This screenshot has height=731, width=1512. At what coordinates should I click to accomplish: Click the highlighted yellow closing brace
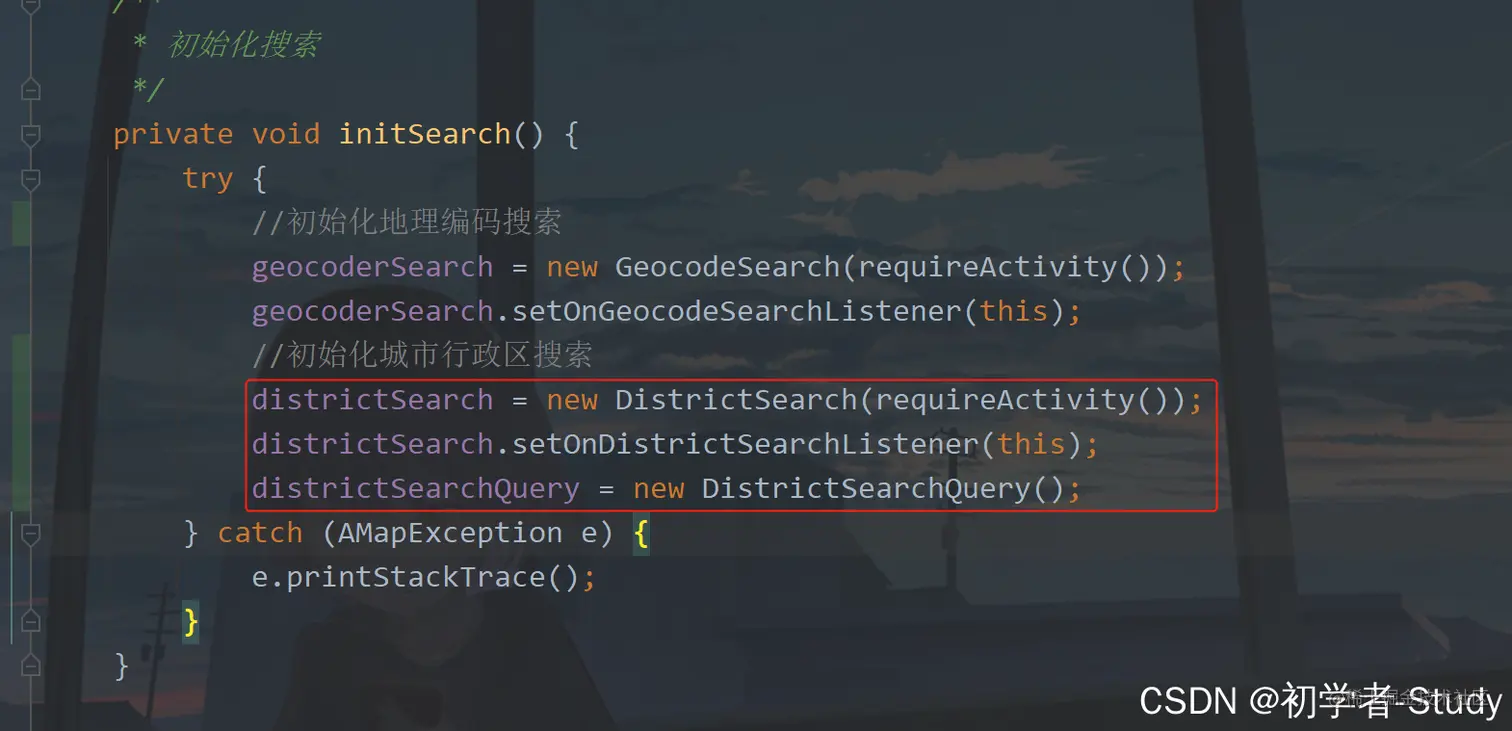[191, 623]
